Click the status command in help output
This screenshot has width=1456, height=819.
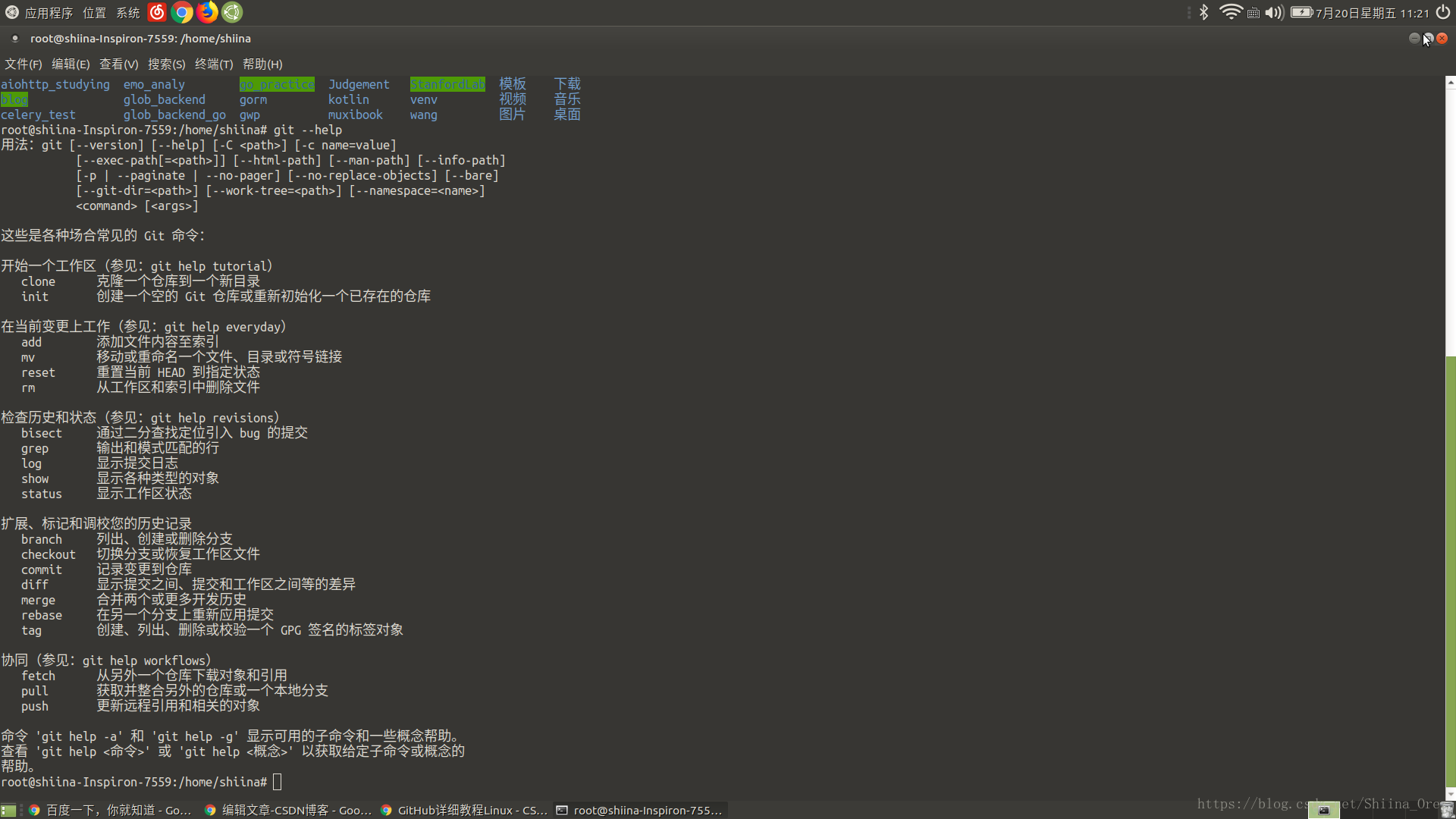[42, 494]
